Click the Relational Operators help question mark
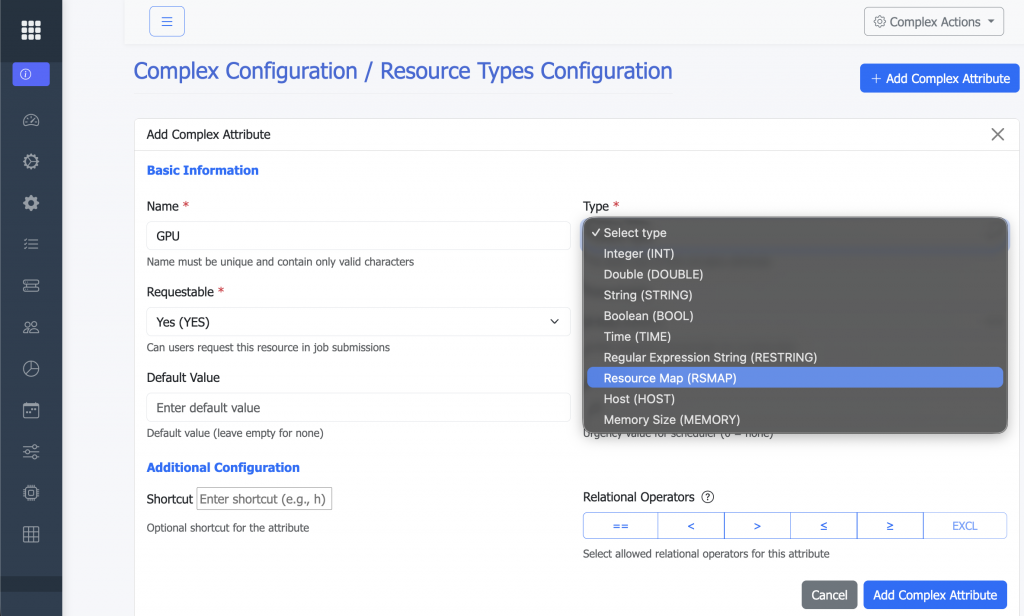Image resolution: width=1024 pixels, height=616 pixels. (705, 497)
